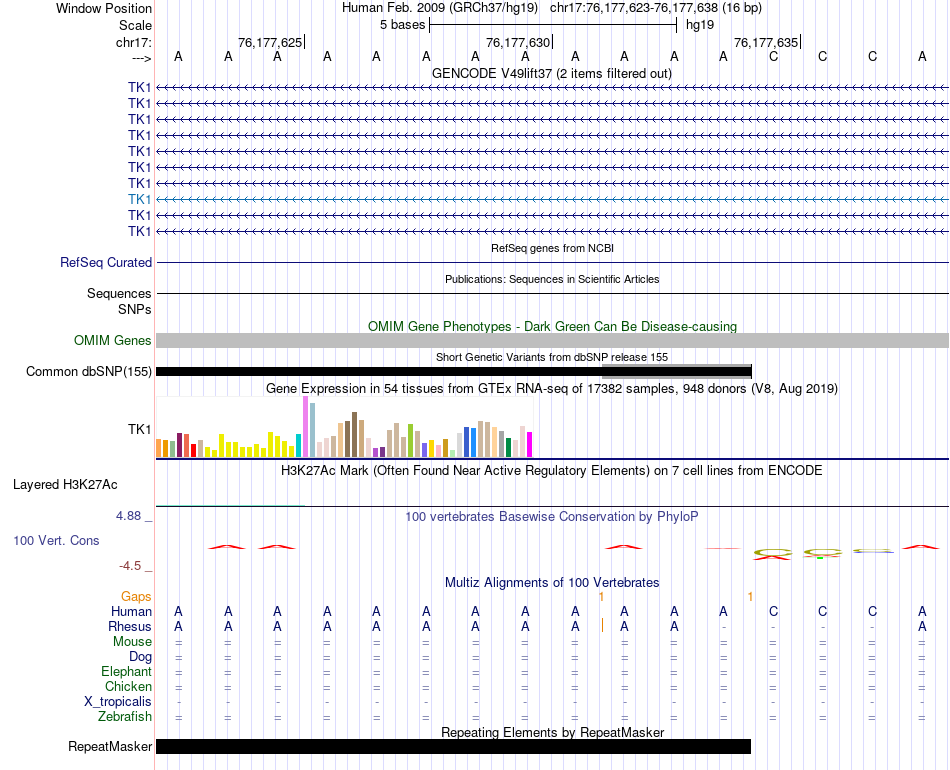The width and height of the screenshot is (950, 770).
Task: Click the RepeatMasker track label
Action: [110, 746]
